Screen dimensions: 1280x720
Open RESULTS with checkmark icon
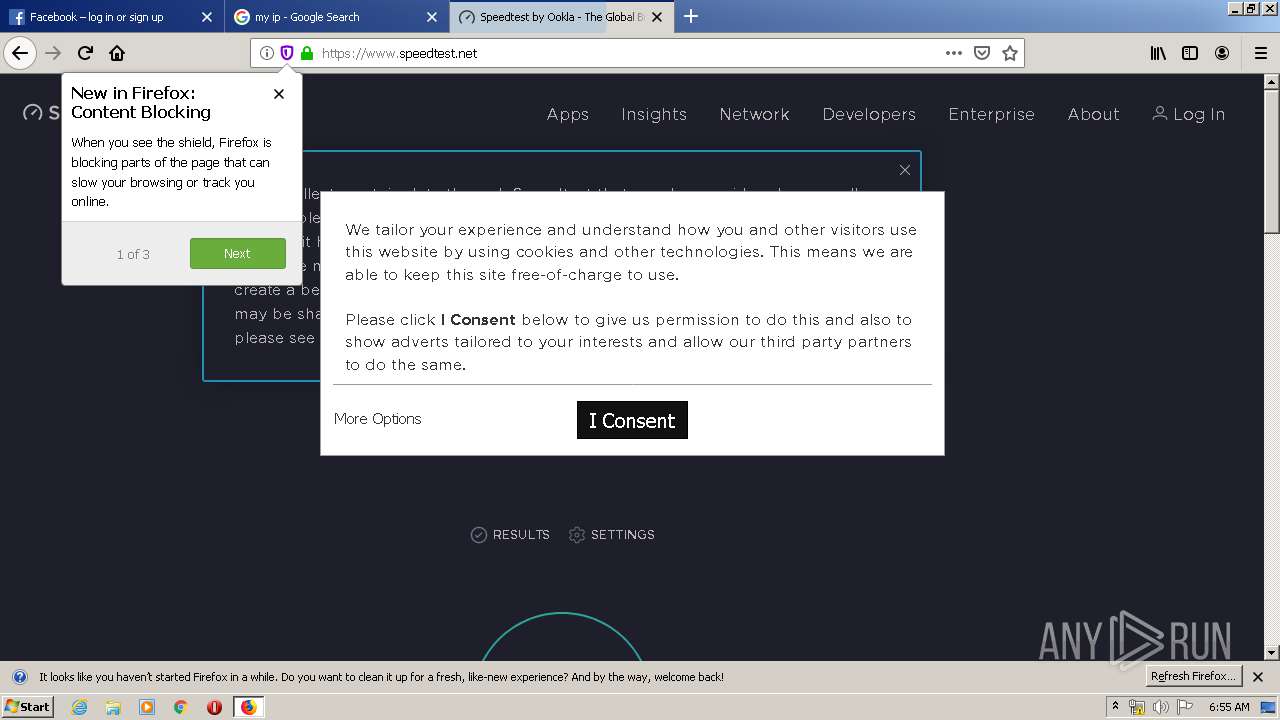510,535
